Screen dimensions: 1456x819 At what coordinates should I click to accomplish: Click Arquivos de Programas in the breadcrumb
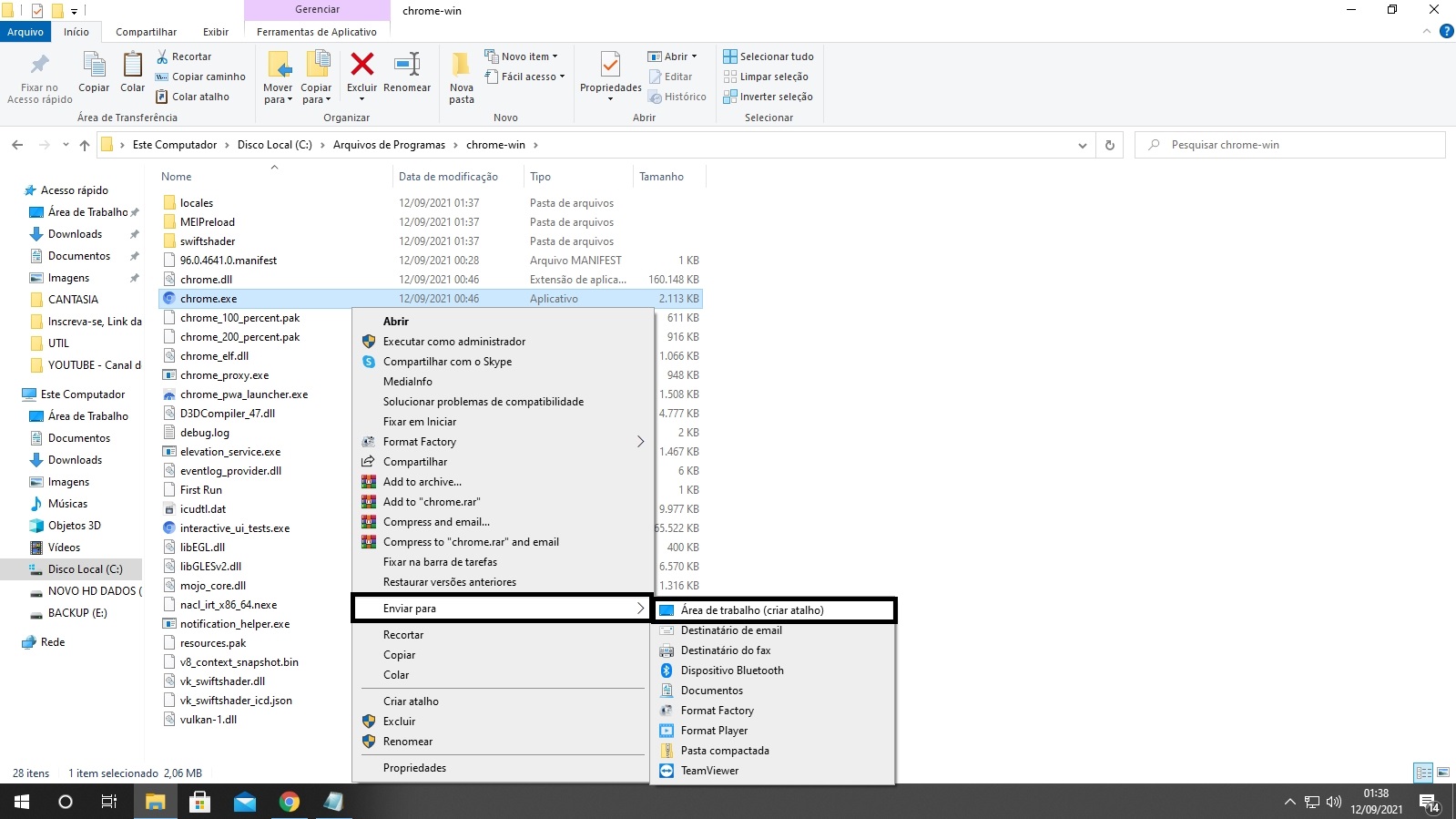[x=389, y=145]
